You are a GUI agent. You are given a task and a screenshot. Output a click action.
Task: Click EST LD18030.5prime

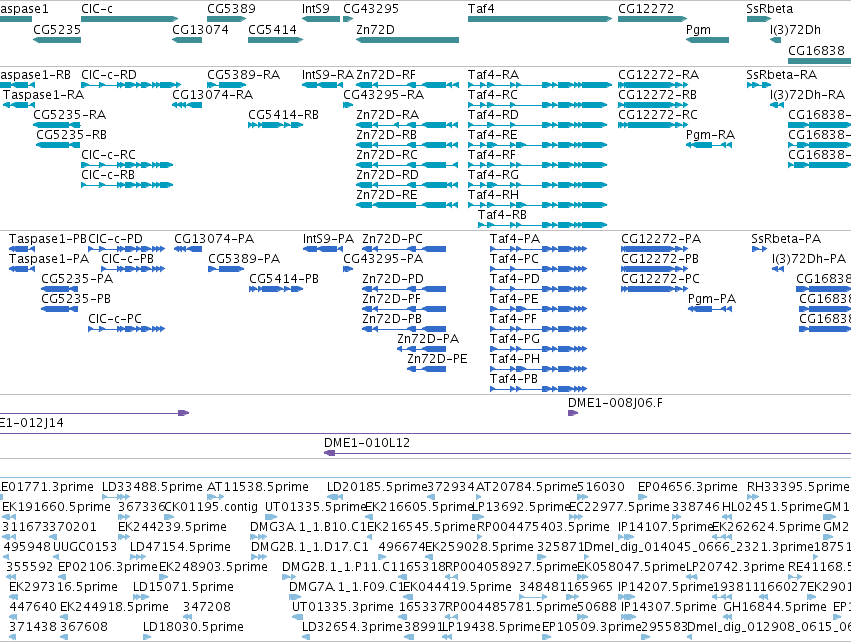tap(148, 638)
